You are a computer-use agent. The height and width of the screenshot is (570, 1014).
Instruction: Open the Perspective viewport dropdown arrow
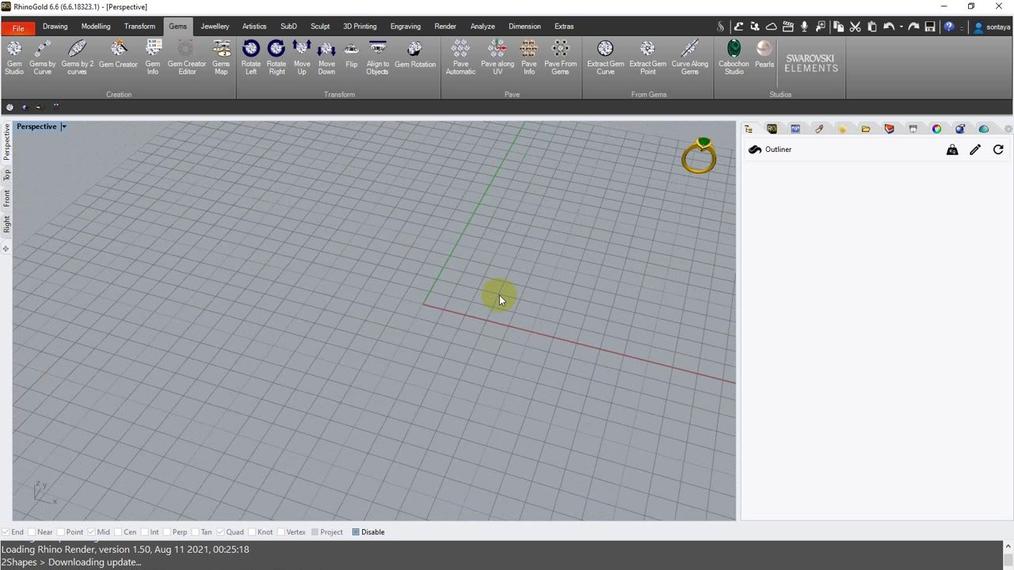(x=64, y=127)
